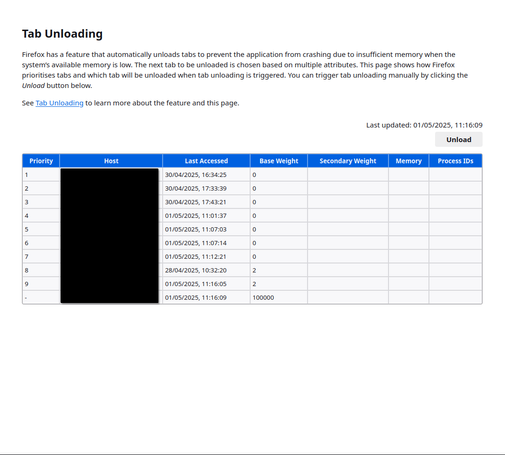This screenshot has height=455, width=505.
Task: Select the Secondary Weight column header
Action: 348,161
